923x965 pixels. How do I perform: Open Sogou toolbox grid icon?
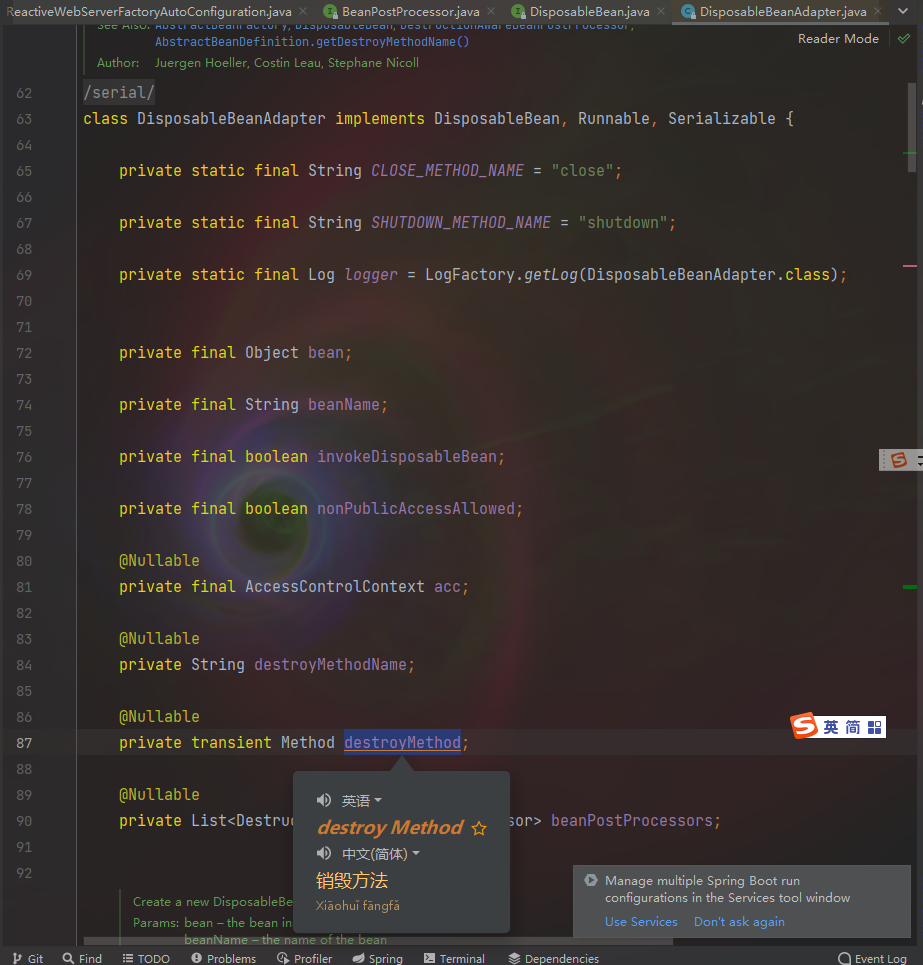coord(874,728)
